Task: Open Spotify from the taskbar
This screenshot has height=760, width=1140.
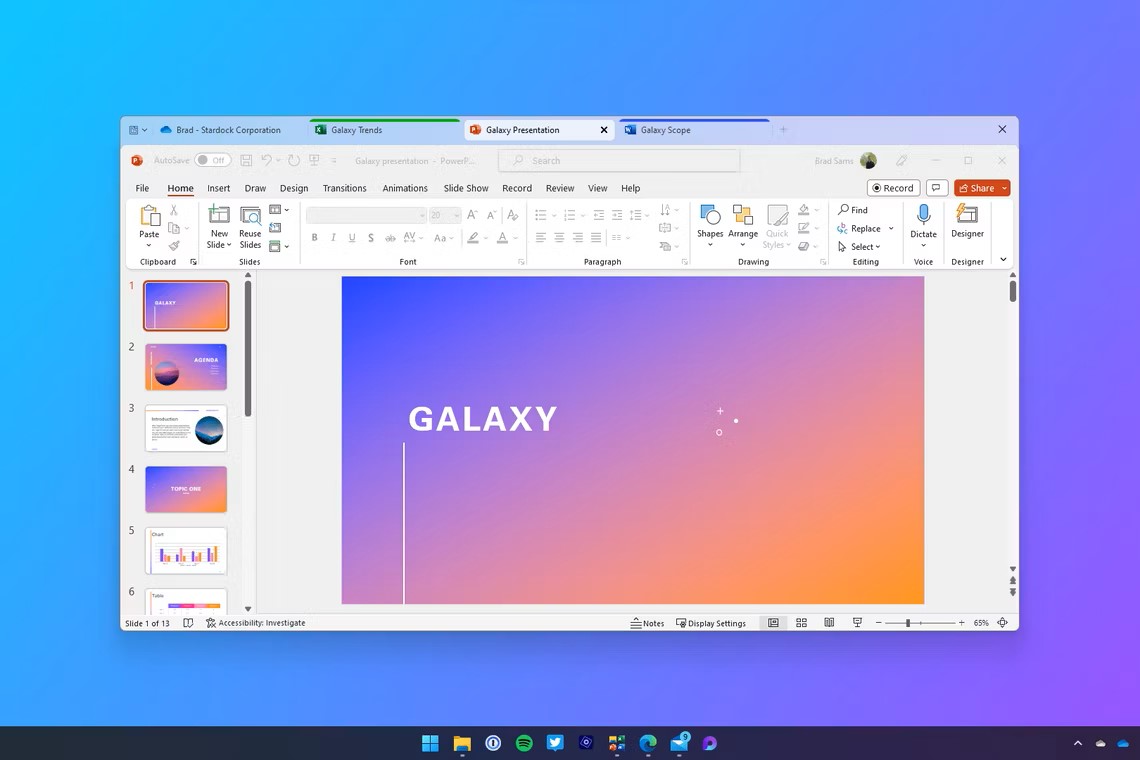Action: point(524,743)
